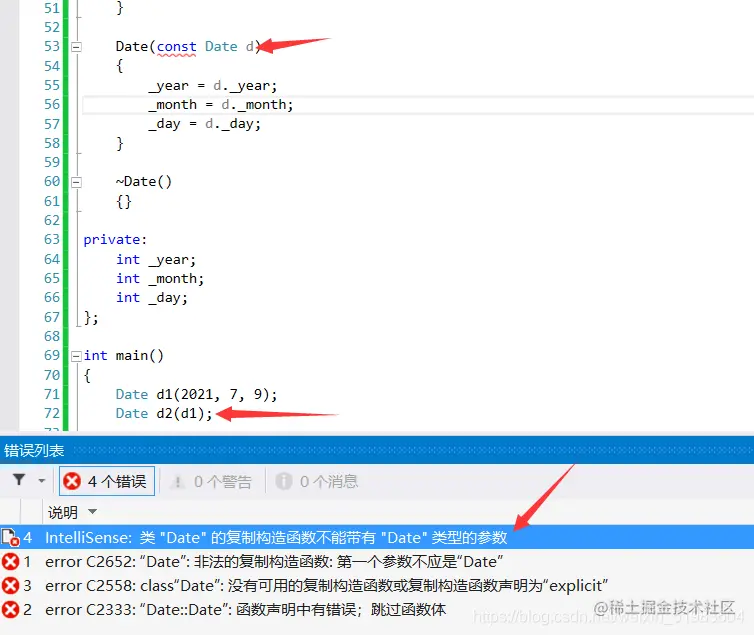Click the underlined const keyword on line 53
Screen dimensions: 754x635
coord(176,47)
